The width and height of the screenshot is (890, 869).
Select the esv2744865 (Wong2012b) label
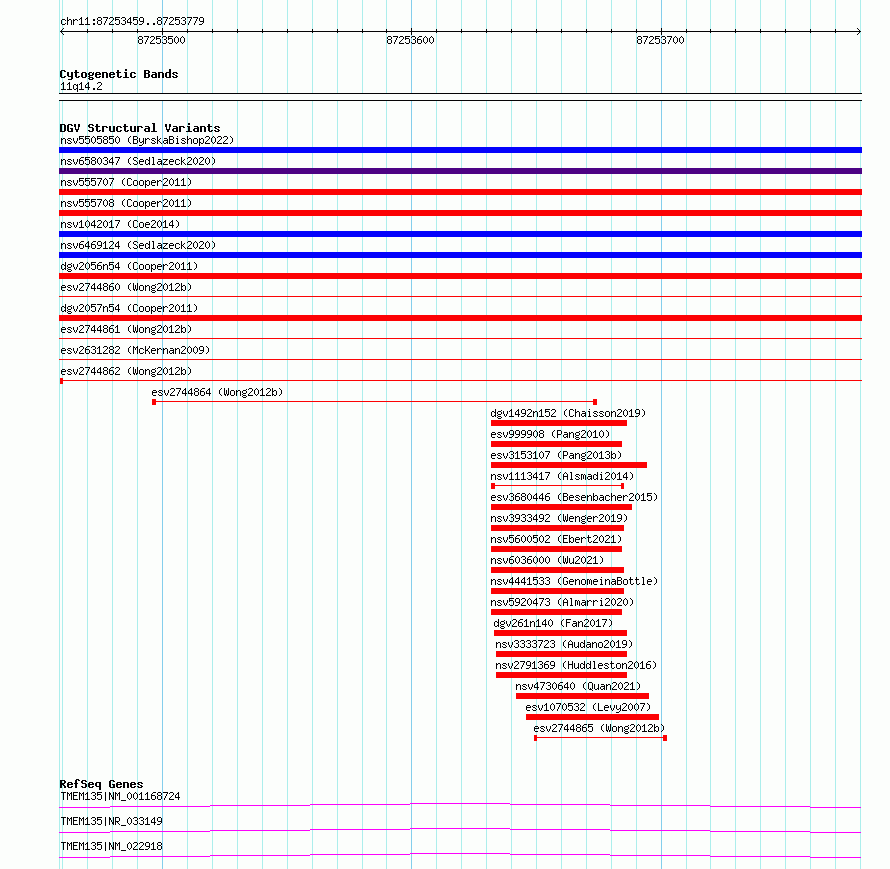[x=599, y=728]
